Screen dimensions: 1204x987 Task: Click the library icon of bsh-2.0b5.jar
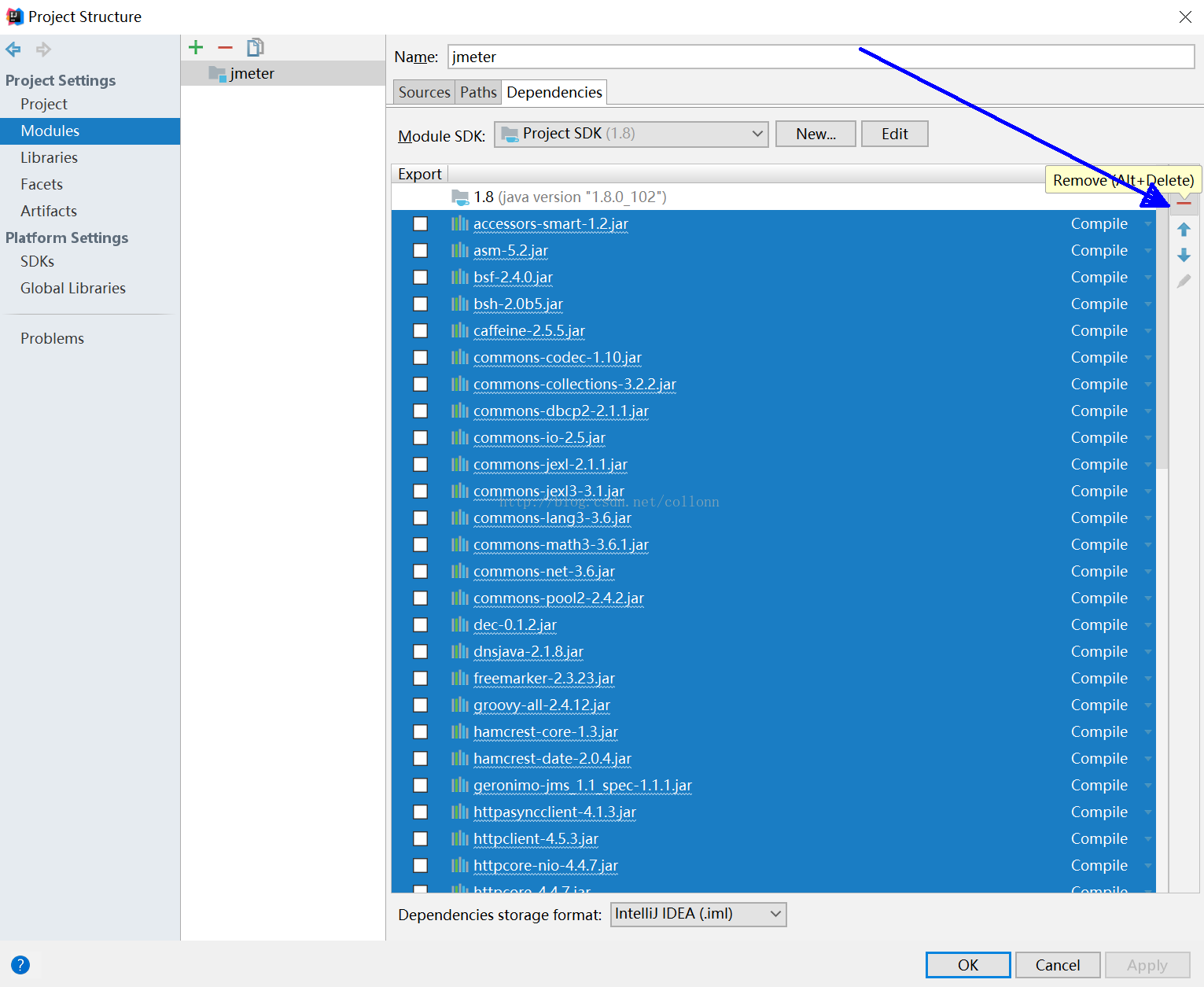tap(460, 304)
